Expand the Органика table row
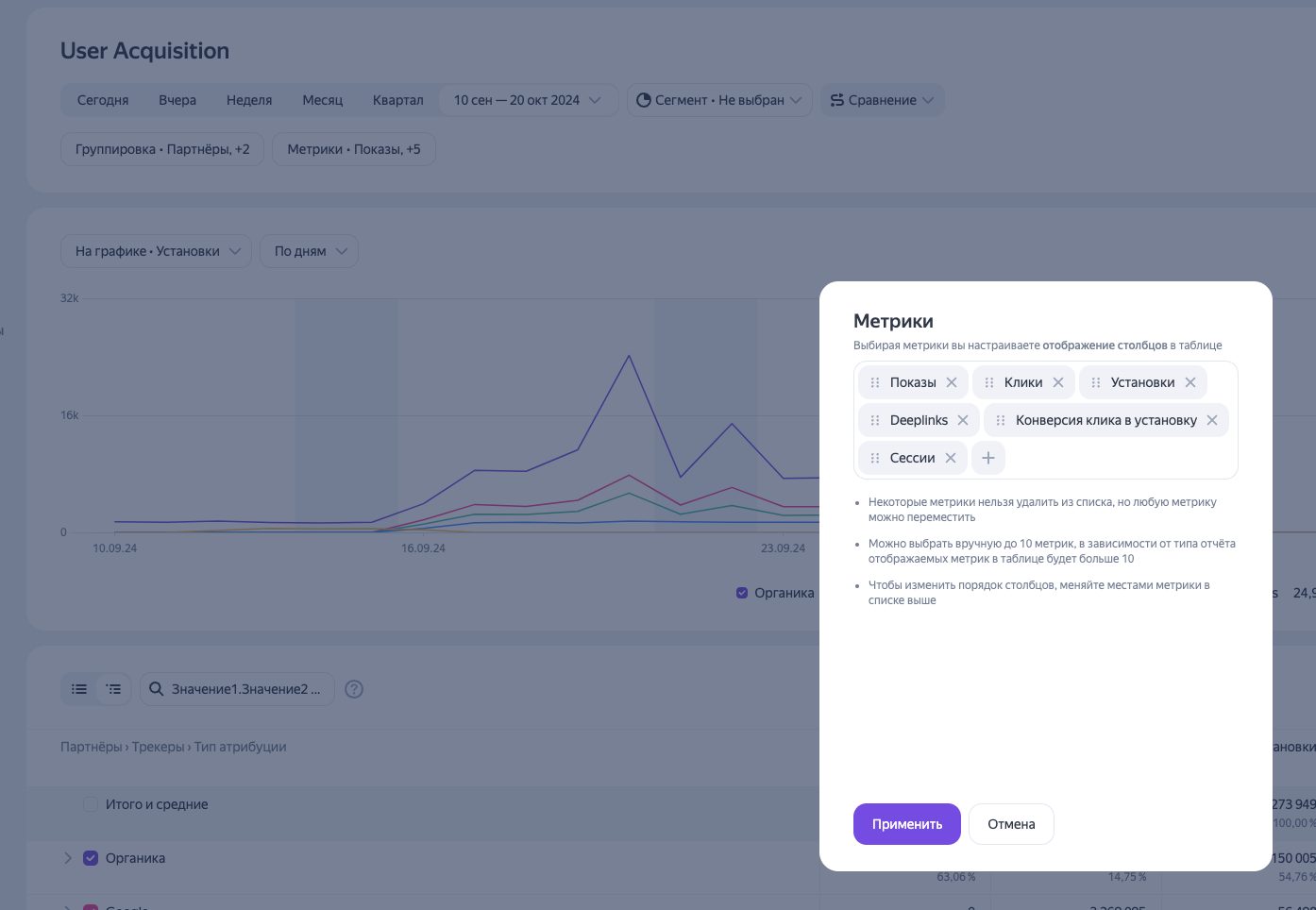1316x910 pixels. (67, 858)
